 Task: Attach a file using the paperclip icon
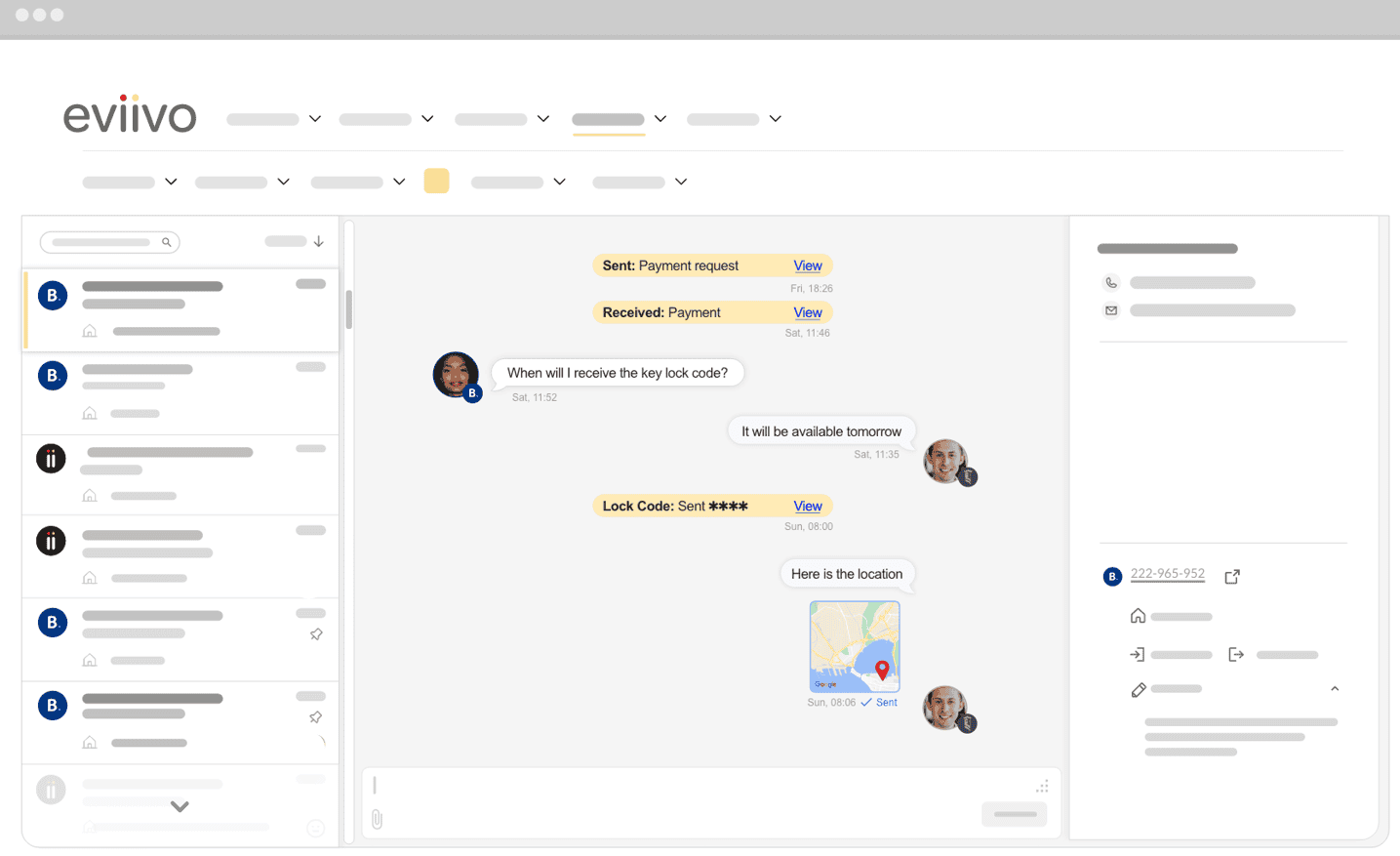tap(377, 821)
